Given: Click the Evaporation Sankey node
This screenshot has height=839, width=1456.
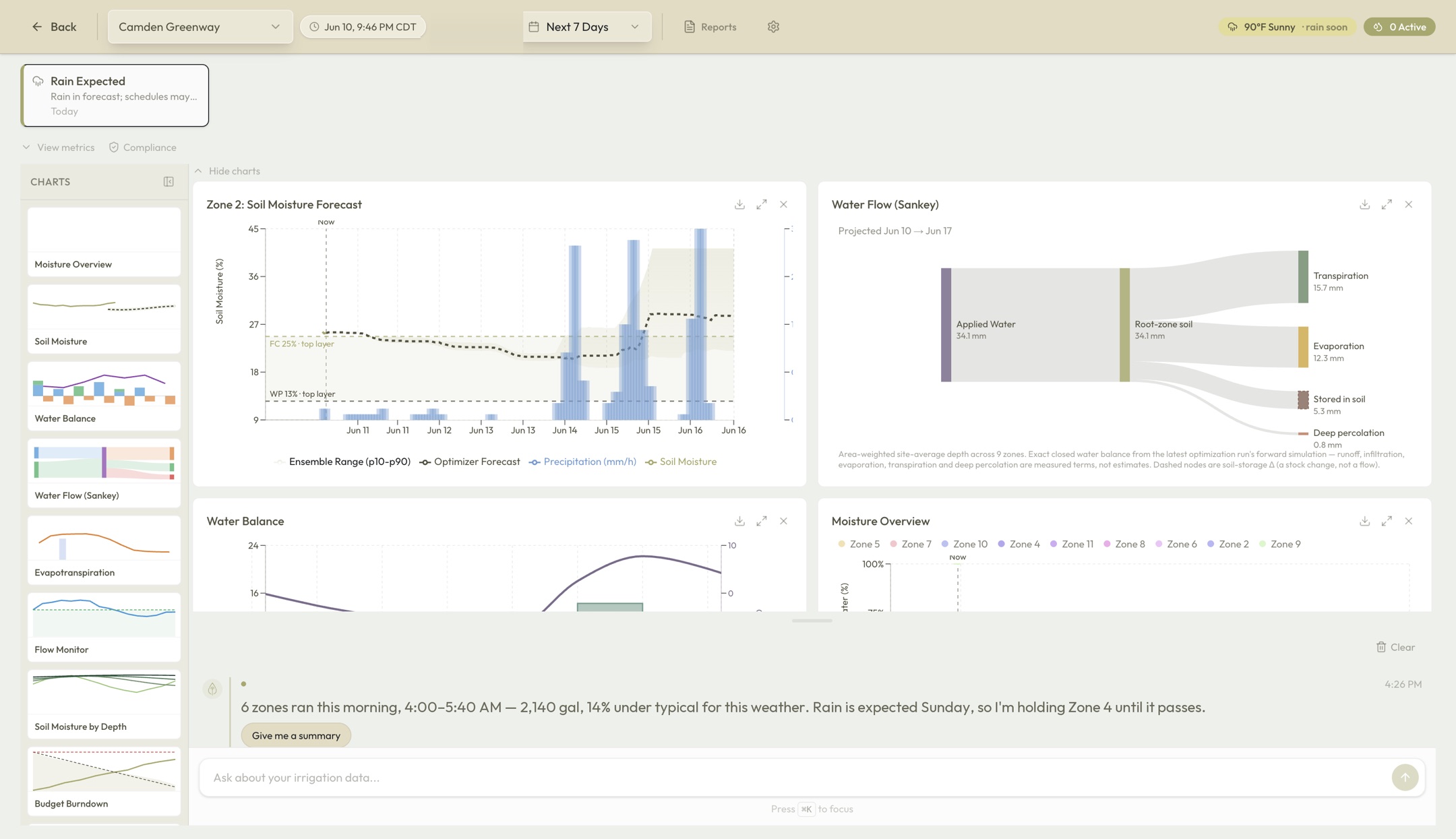Looking at the screenshot, I should [1304, 347].
